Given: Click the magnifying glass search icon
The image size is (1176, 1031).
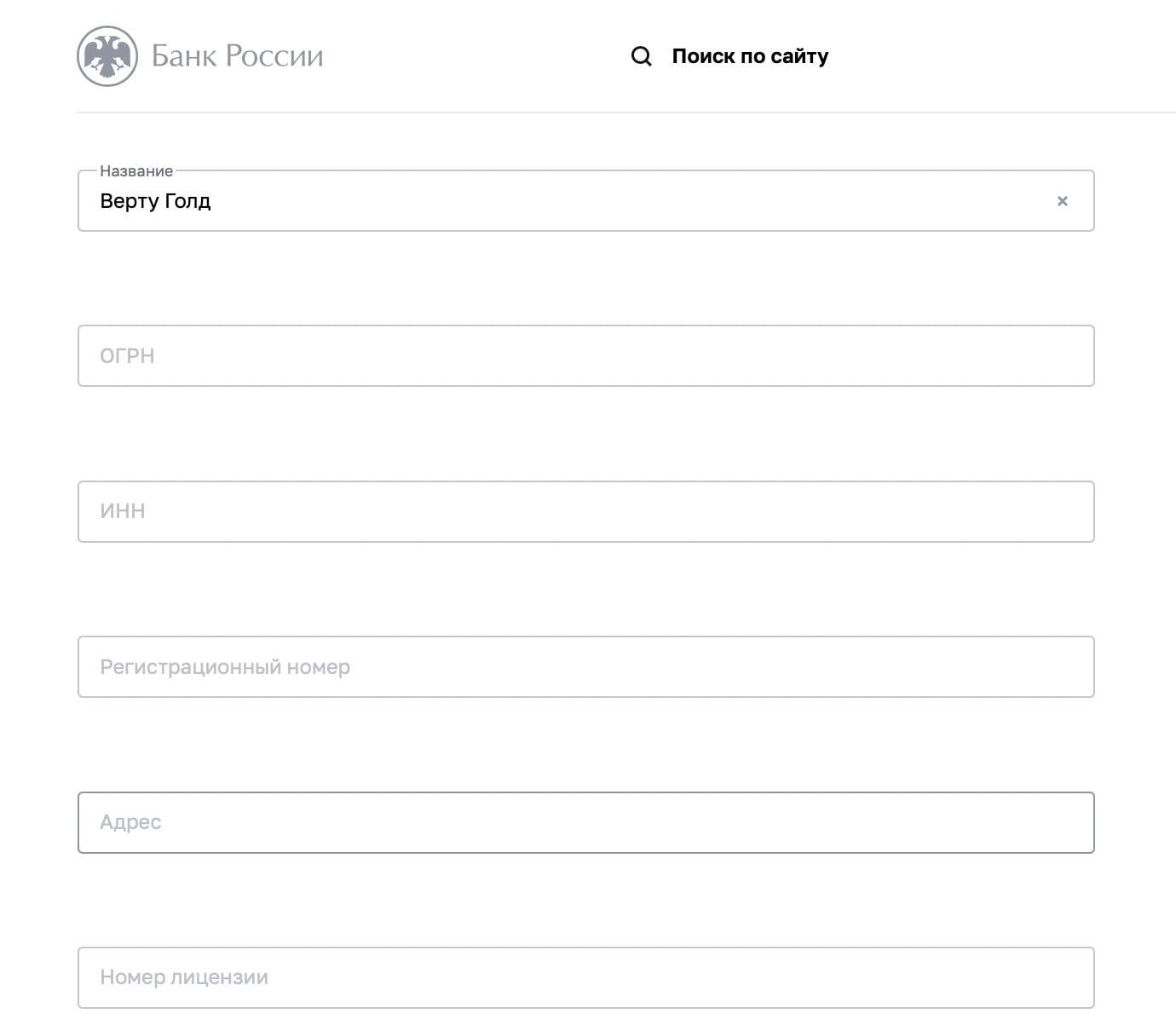Looking at the screenshot, I should [641, 56].
